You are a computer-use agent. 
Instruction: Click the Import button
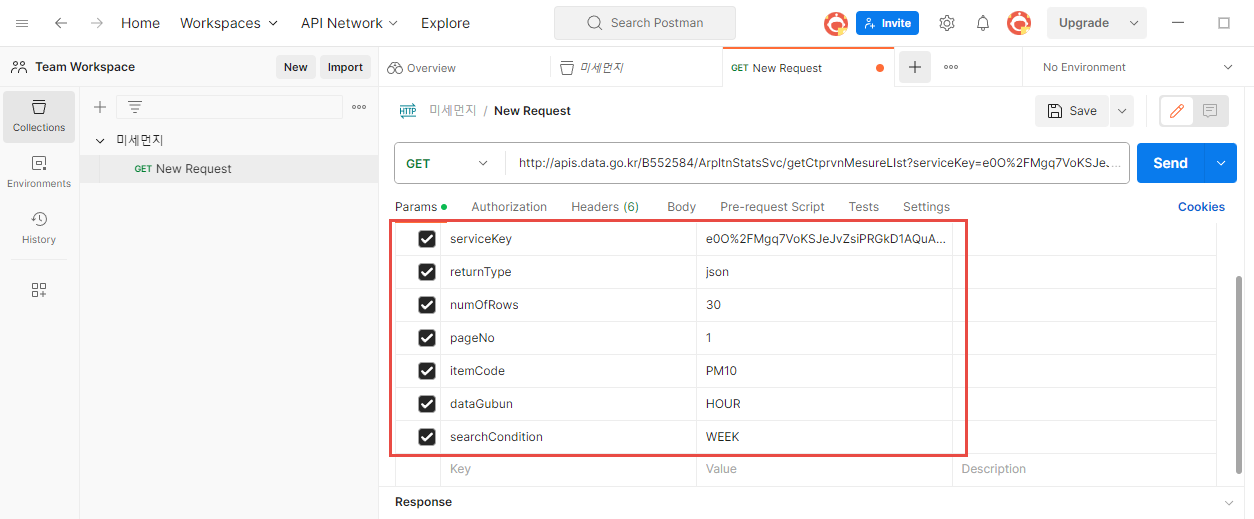[x=345, y=67]
